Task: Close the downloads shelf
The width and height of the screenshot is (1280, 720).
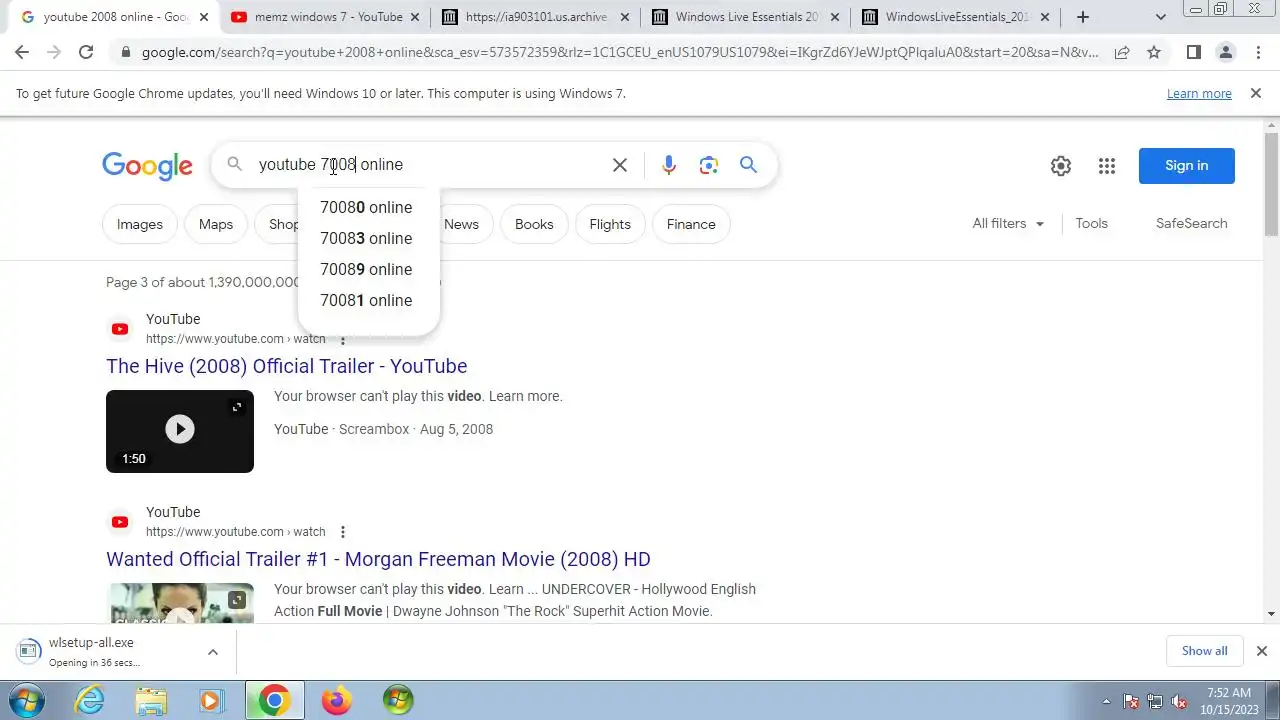Action: [1261, 651]
